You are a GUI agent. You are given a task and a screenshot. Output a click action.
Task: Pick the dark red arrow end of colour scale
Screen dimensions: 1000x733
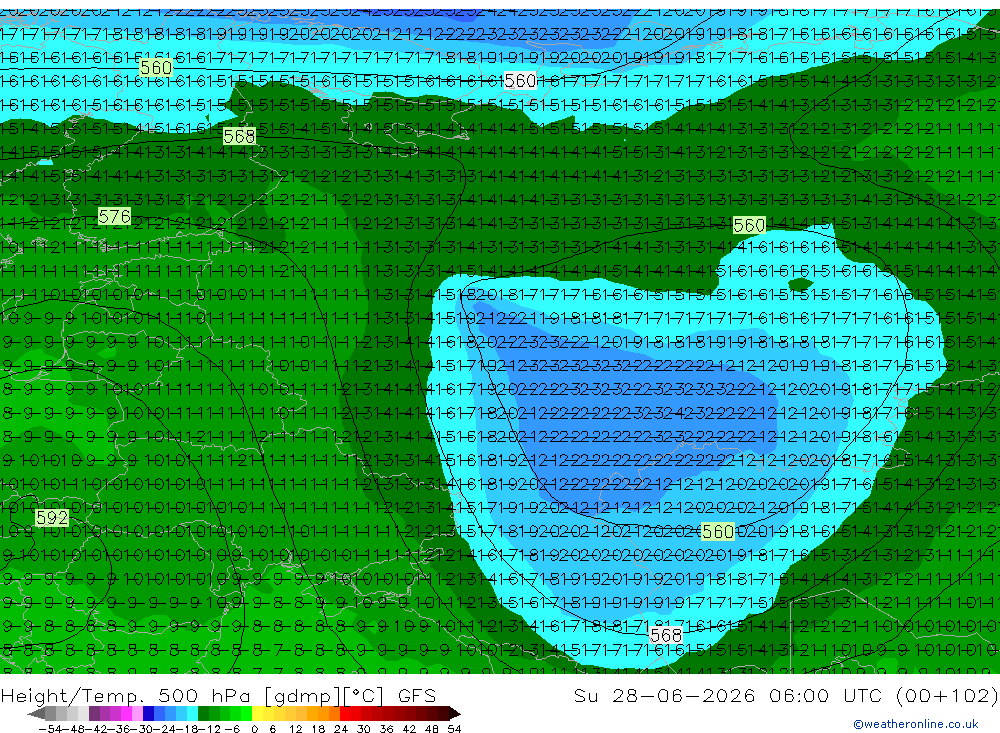[x=455, y=713]
